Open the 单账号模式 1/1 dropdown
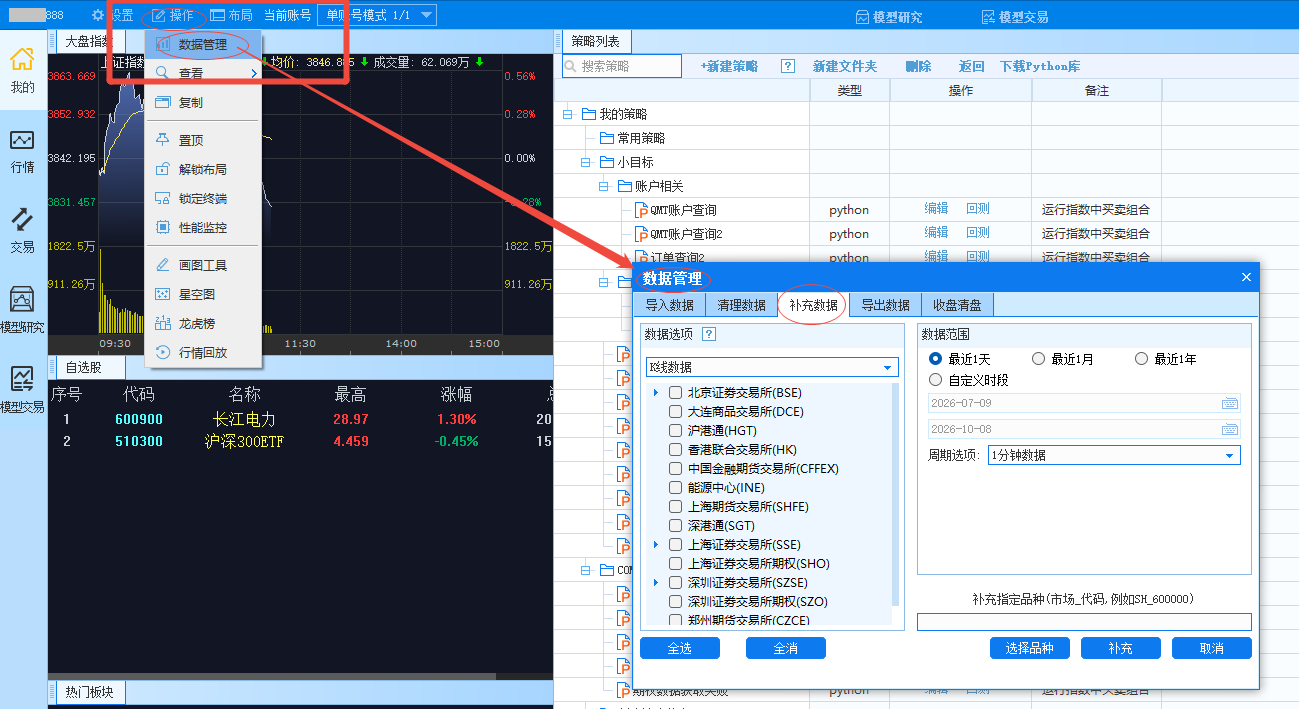1299x709 pixels. 377,15
